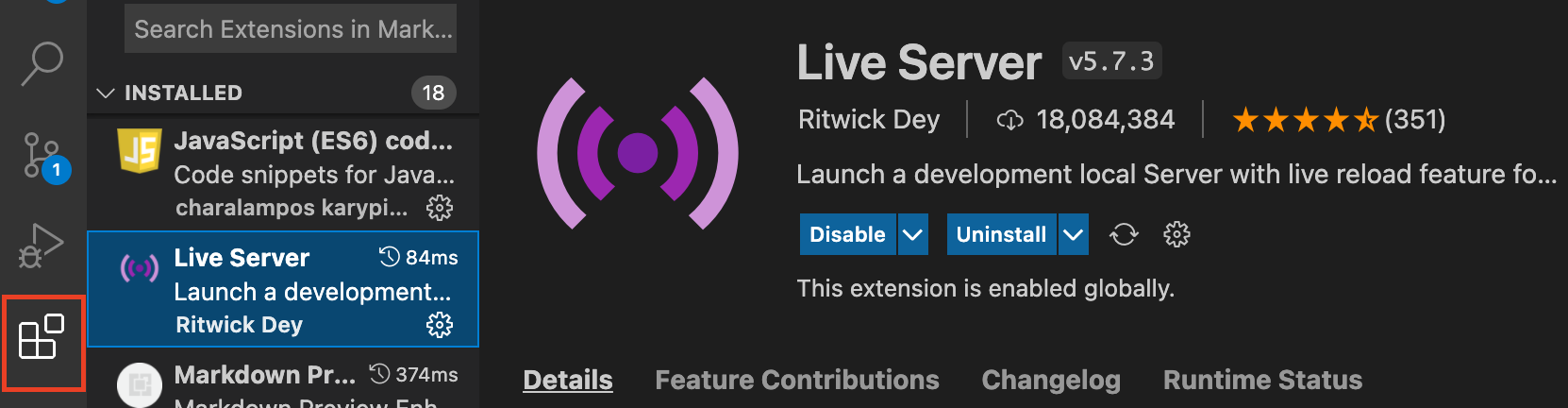Open the Extensions view icon
The image size is (1568, 408).
(42, 337)
